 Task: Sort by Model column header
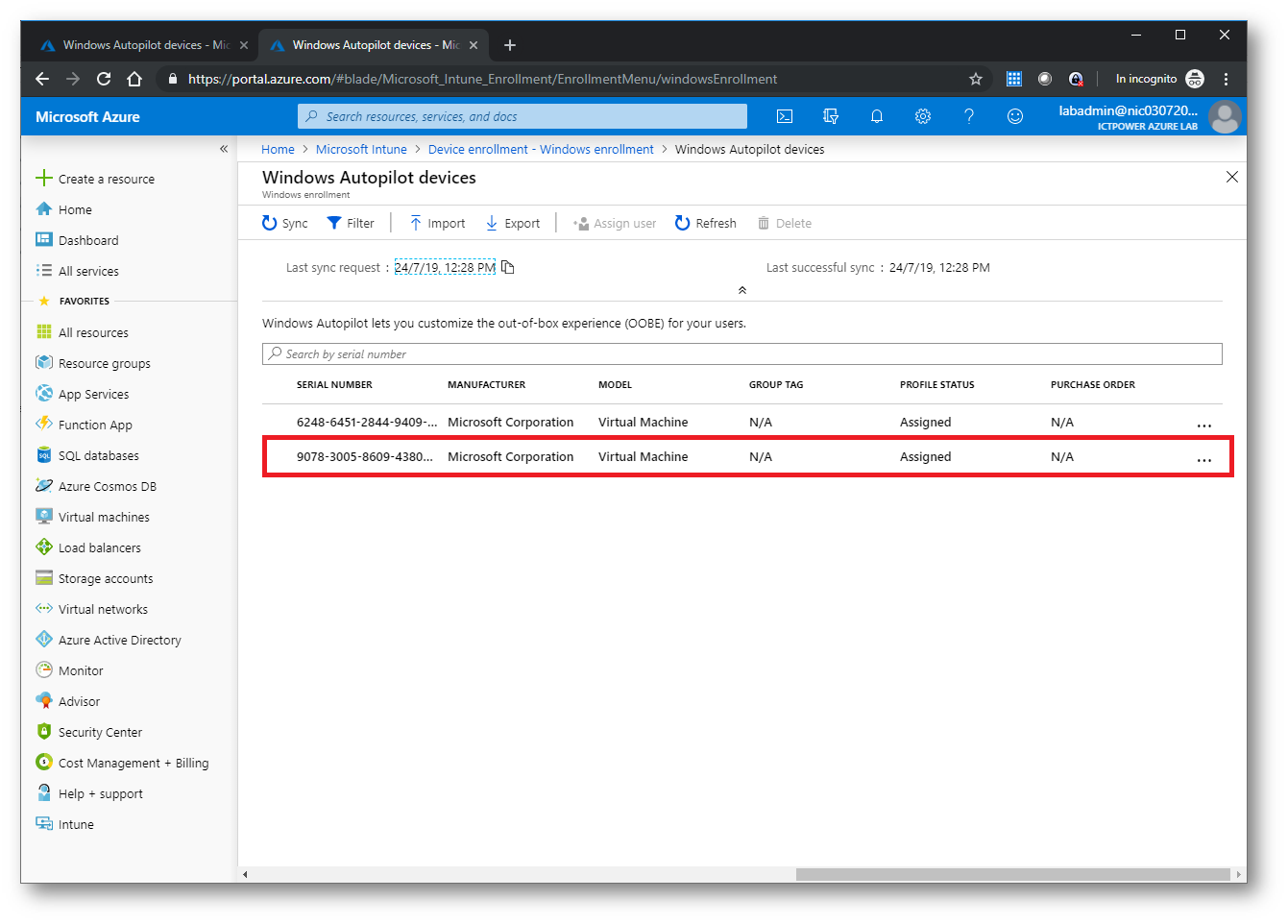point(615,385)
